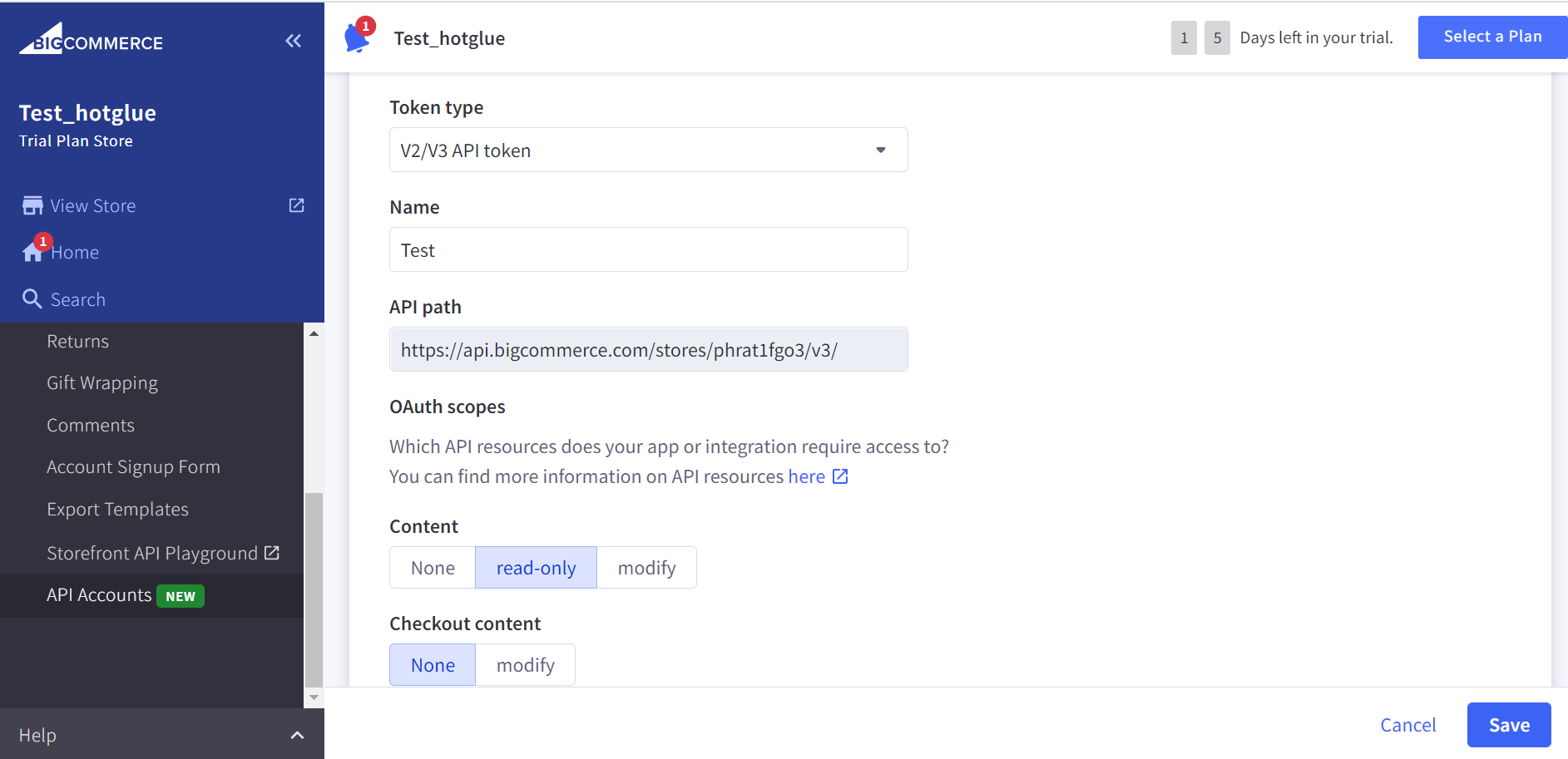Open Returns in sidebar
Screen dimensions: 1568x759
(x=77, y=341)
